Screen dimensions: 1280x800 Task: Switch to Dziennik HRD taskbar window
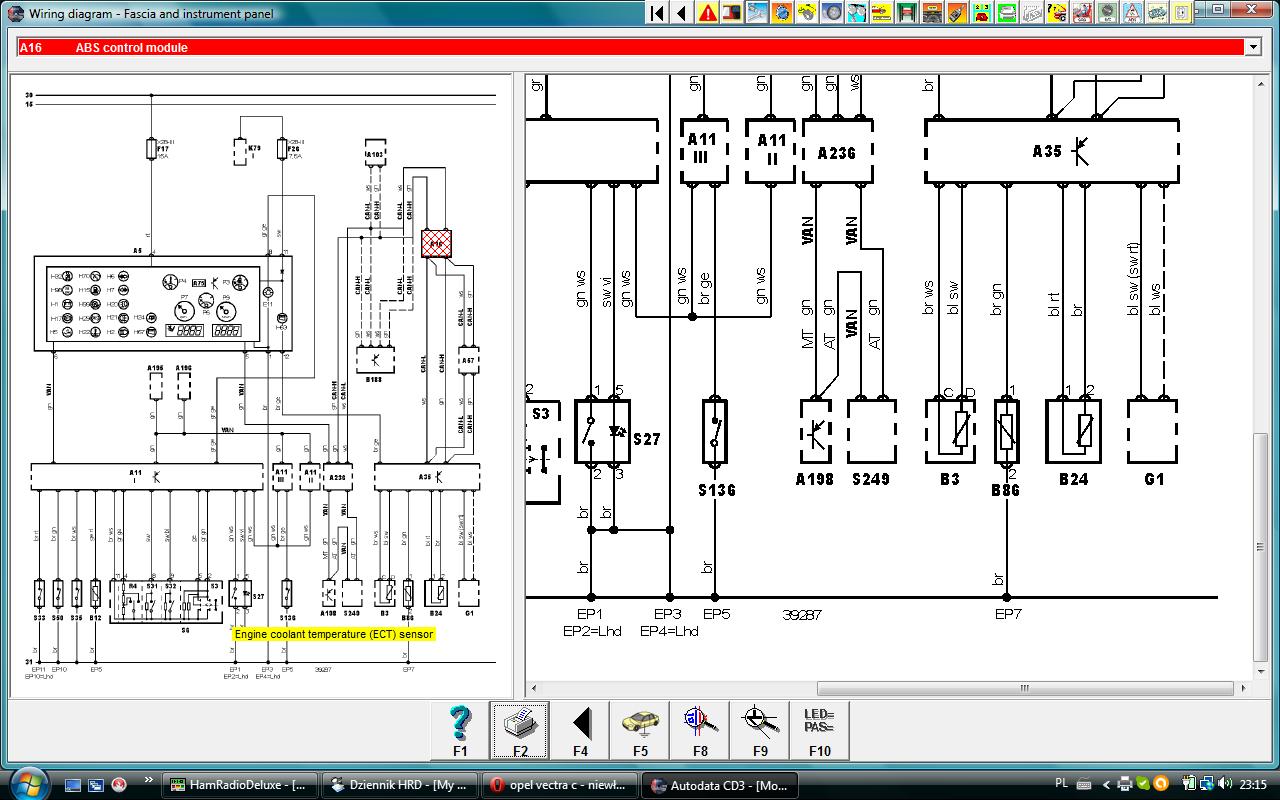point(400,785)
